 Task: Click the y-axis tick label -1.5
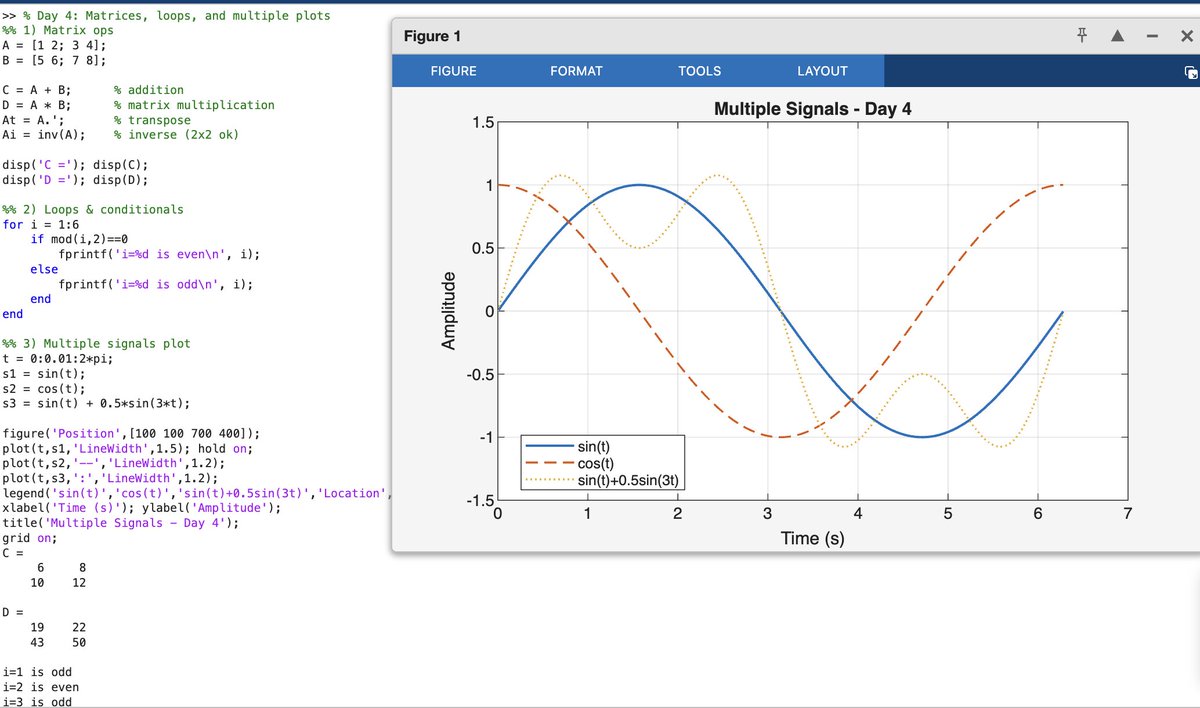click(479, 500)
